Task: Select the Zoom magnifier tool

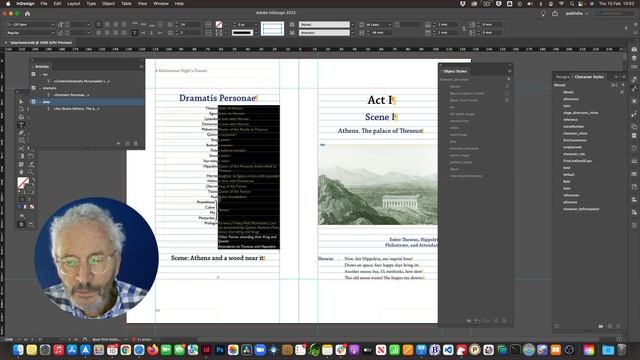Action: pyautogui.click(x=31, y=172)
